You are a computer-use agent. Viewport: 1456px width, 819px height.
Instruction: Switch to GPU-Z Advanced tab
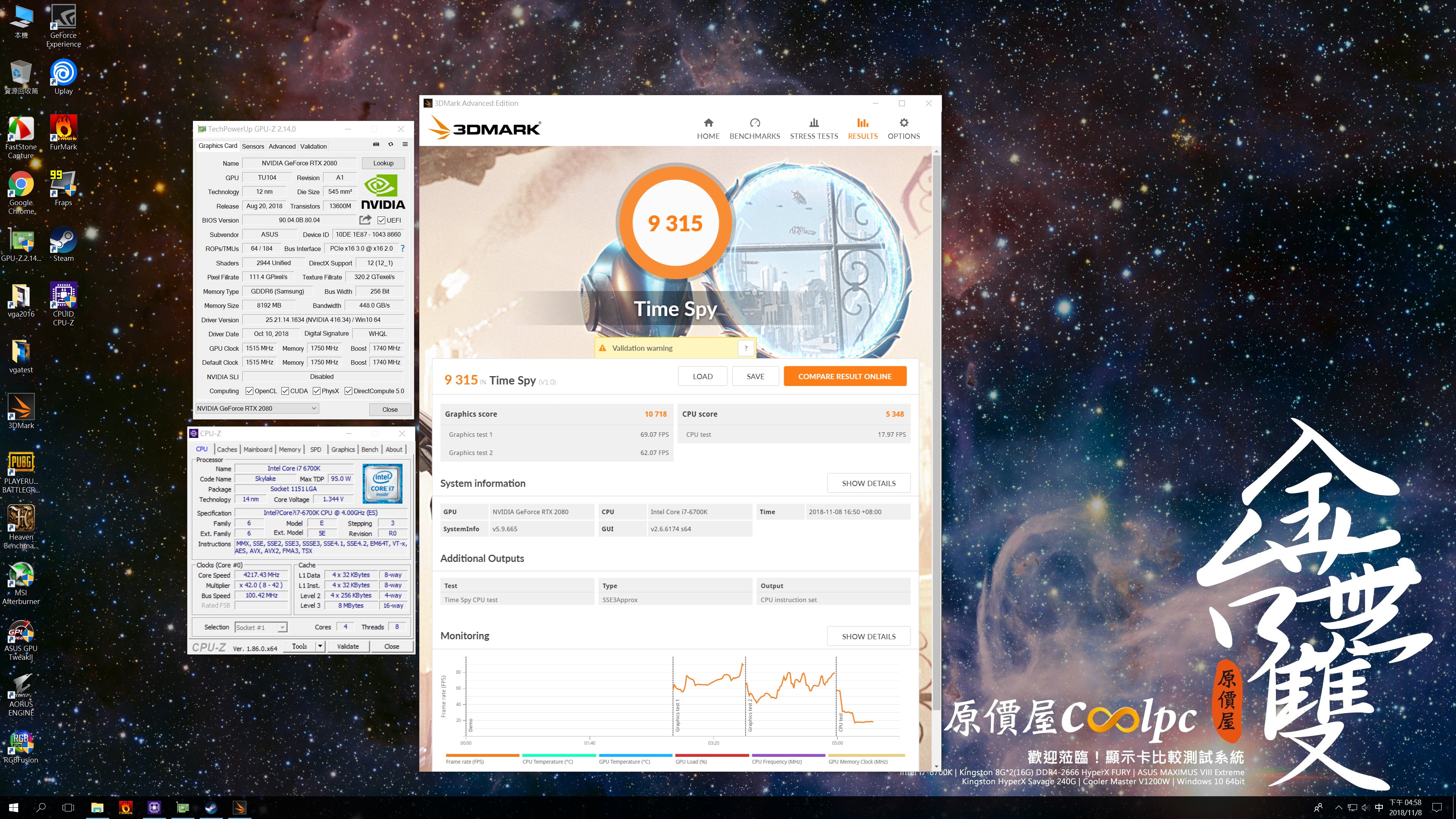click(282, 146)
